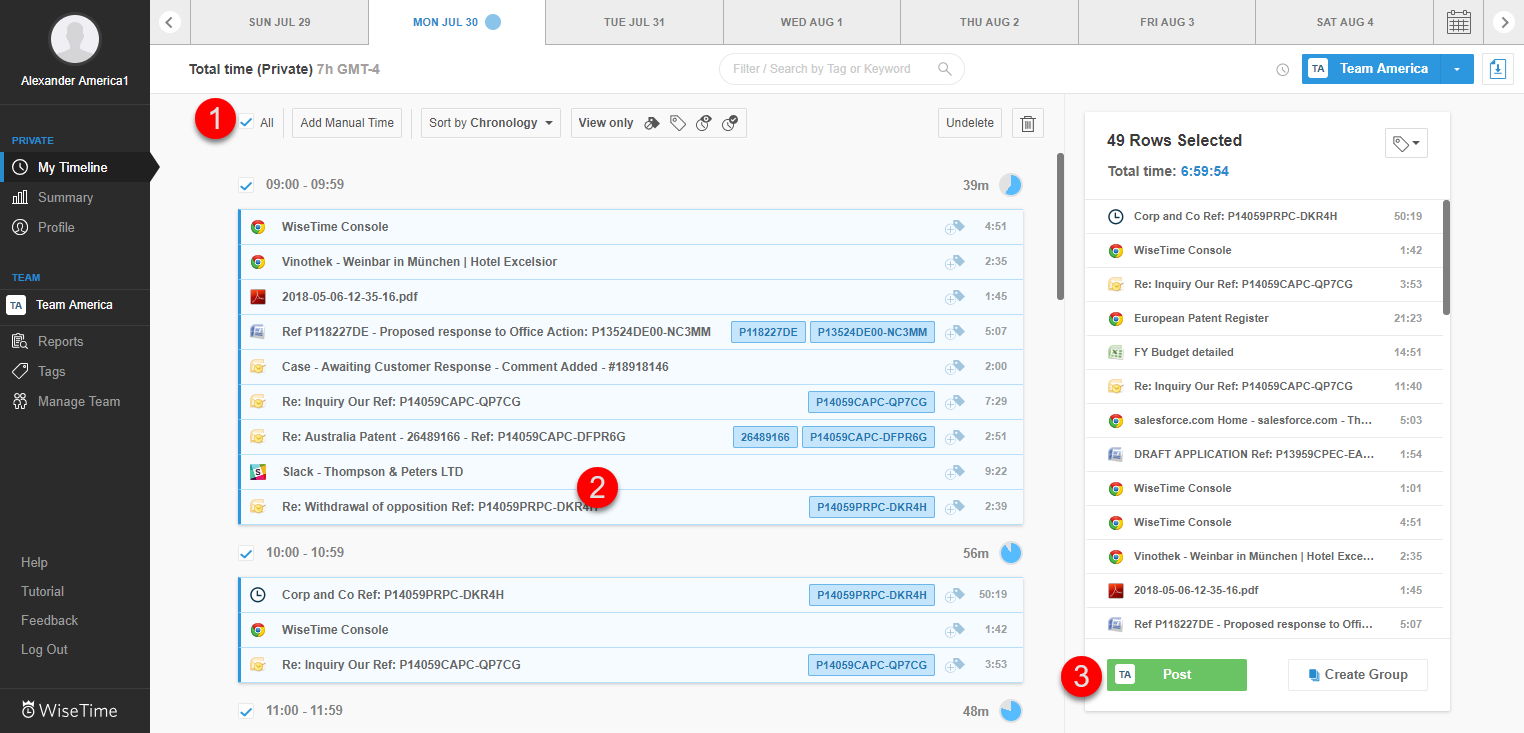The width and height of the screenshot is (1524, 733).
Task: Open My Timeline in sidebar
Action: (75, 168)
